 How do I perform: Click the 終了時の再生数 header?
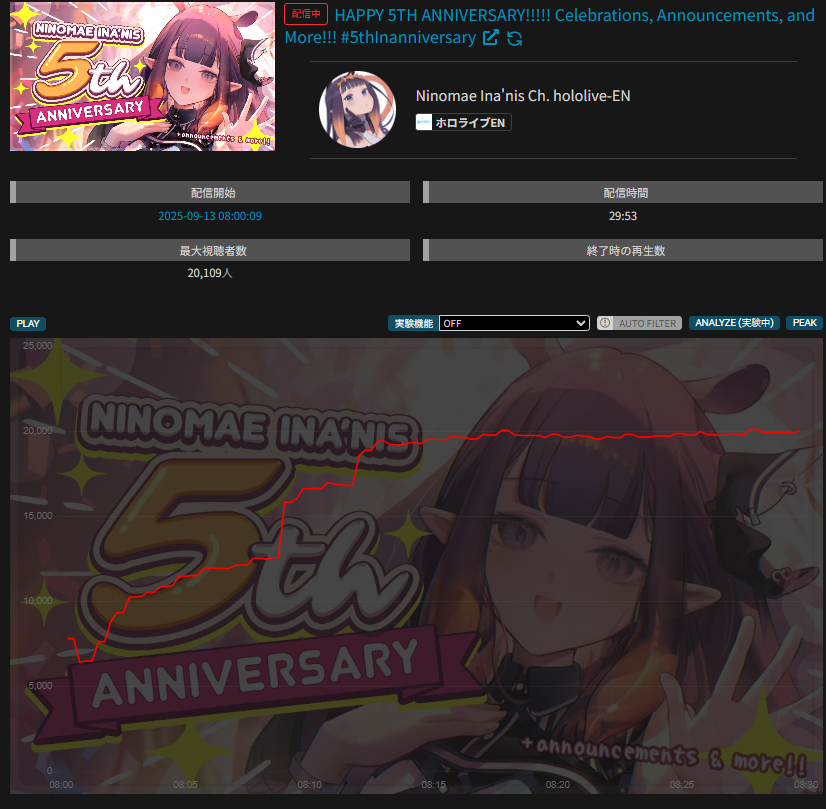(623, 250)
